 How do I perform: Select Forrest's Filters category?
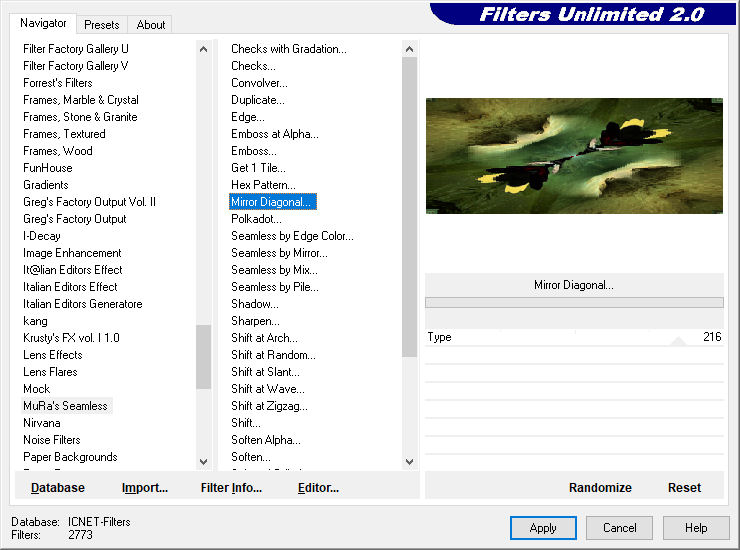pyautogui.click(x=58, y=83)
